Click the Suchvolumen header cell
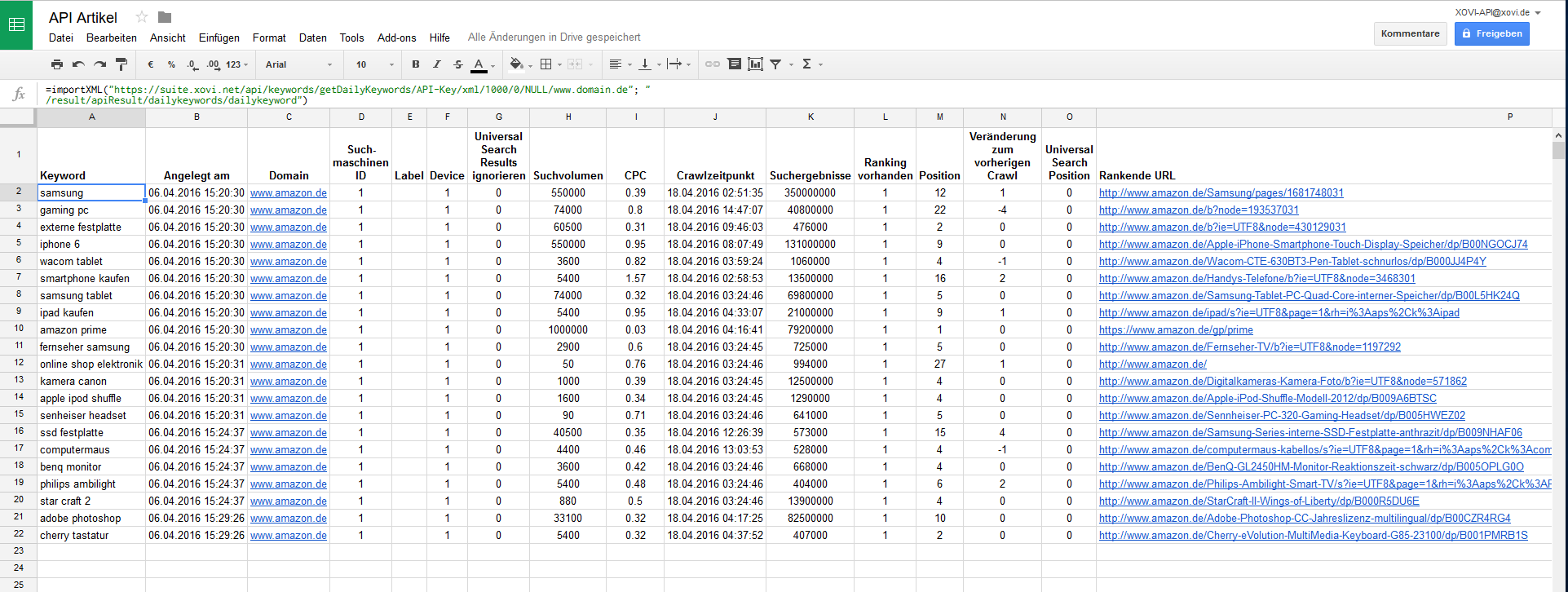The width and height of the screenshot is (1568, 592). coord(568,156)
